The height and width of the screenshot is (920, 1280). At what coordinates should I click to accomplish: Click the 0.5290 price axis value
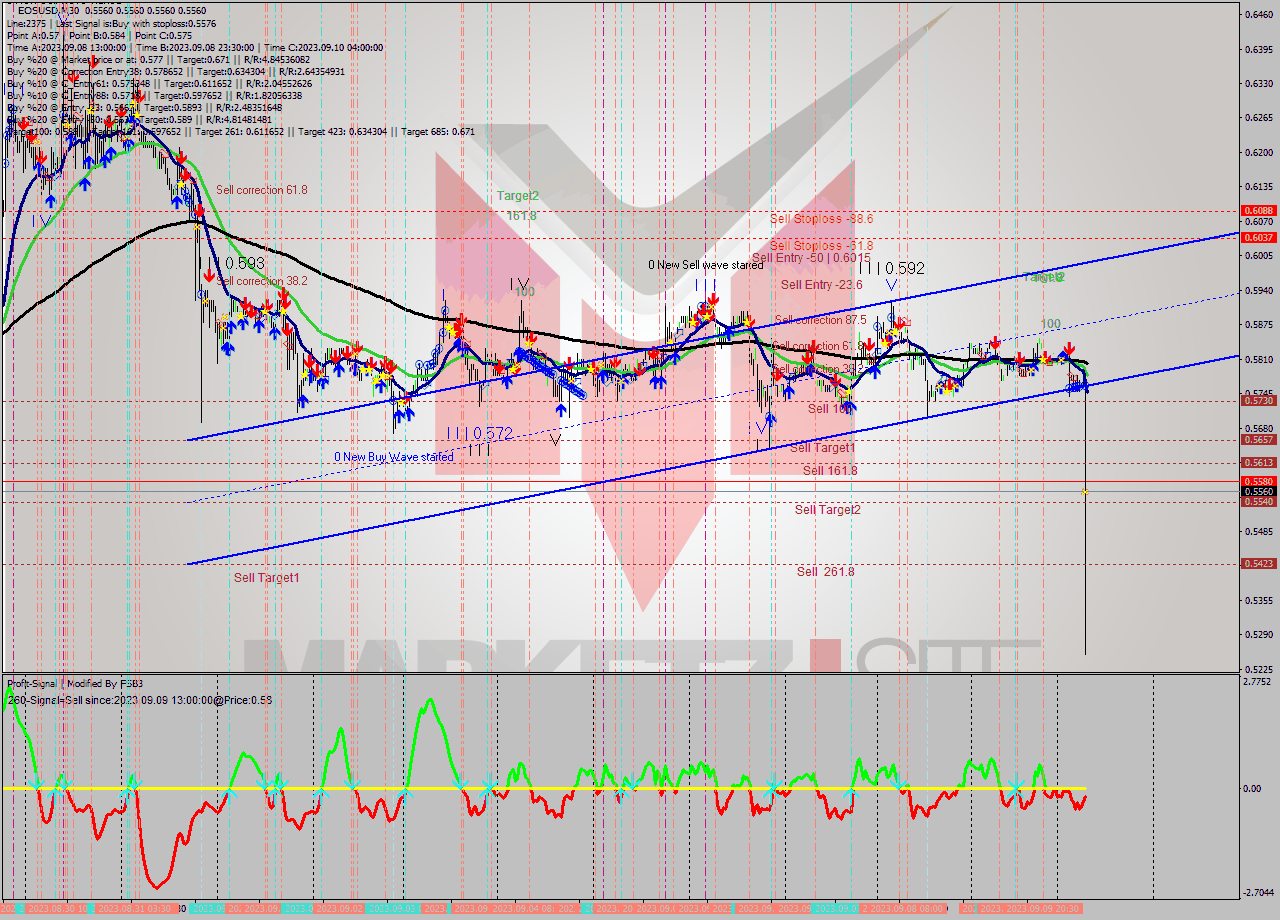tap(1258, 635)
